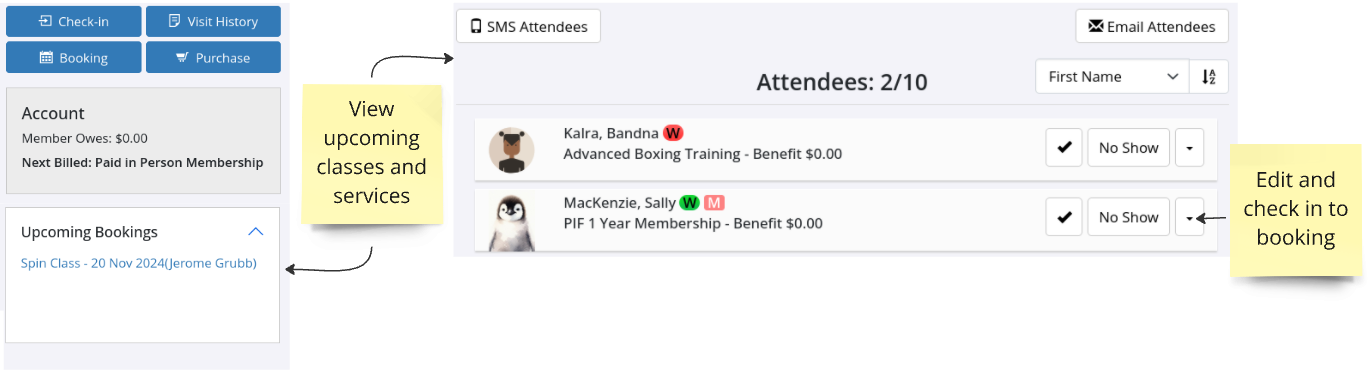Click Sally MacKenzie's penguin avatar
The width and height of the screenshot is (1370, 378).
click(510, 222)
